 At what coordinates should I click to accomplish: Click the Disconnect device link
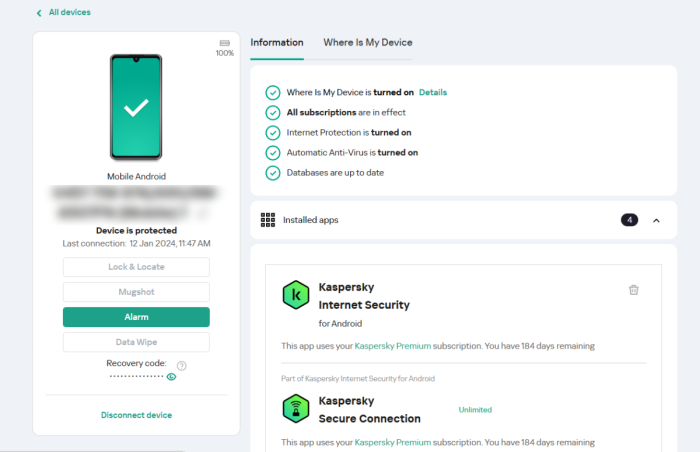coord(136,415)
